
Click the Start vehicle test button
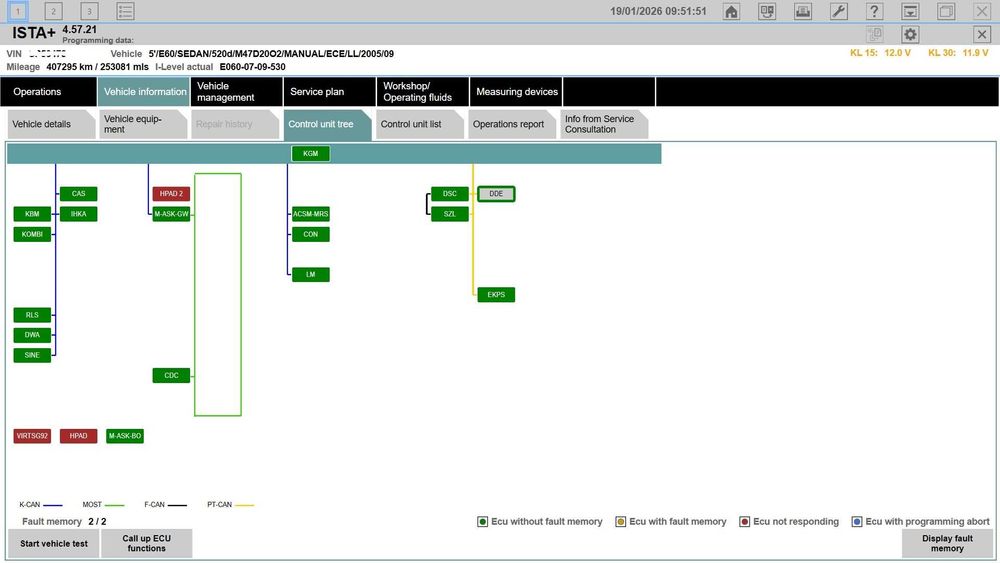[54, 543]
